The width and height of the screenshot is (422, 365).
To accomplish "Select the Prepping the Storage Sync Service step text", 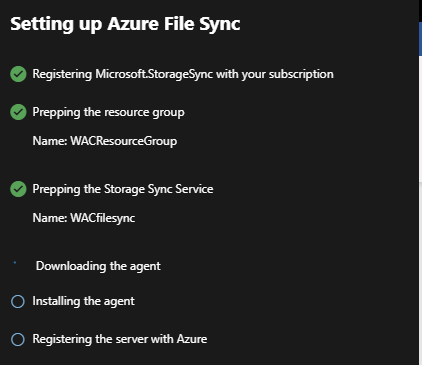I will pos(123,189).
